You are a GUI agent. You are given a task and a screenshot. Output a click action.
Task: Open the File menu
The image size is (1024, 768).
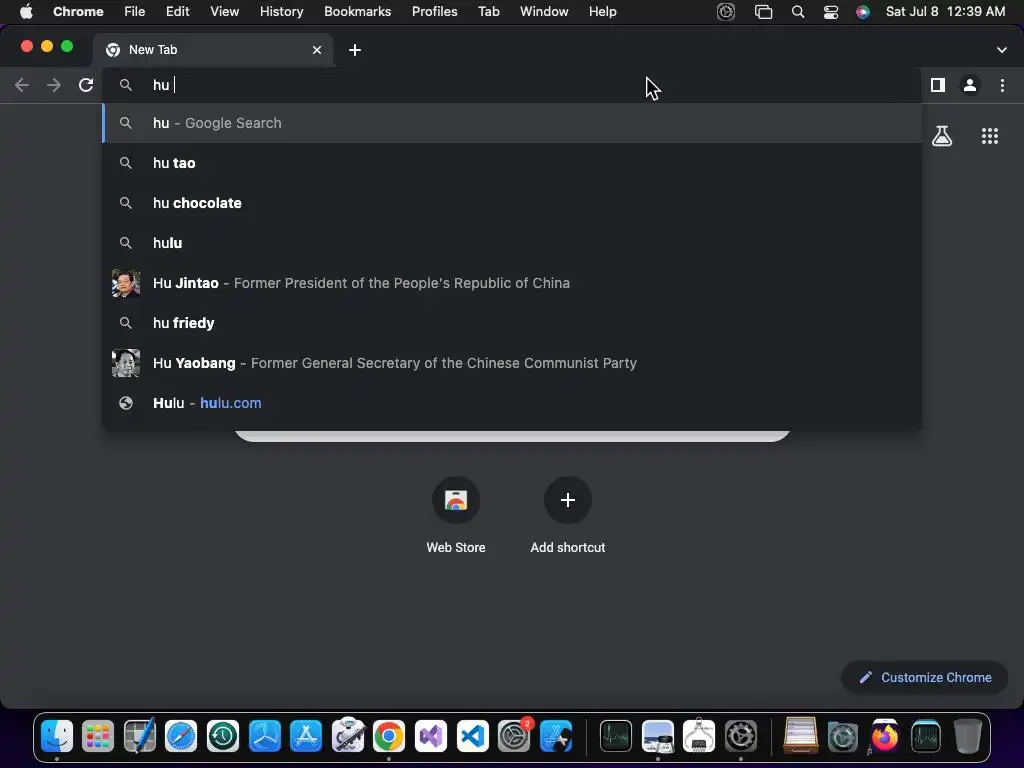pos(135,12)
